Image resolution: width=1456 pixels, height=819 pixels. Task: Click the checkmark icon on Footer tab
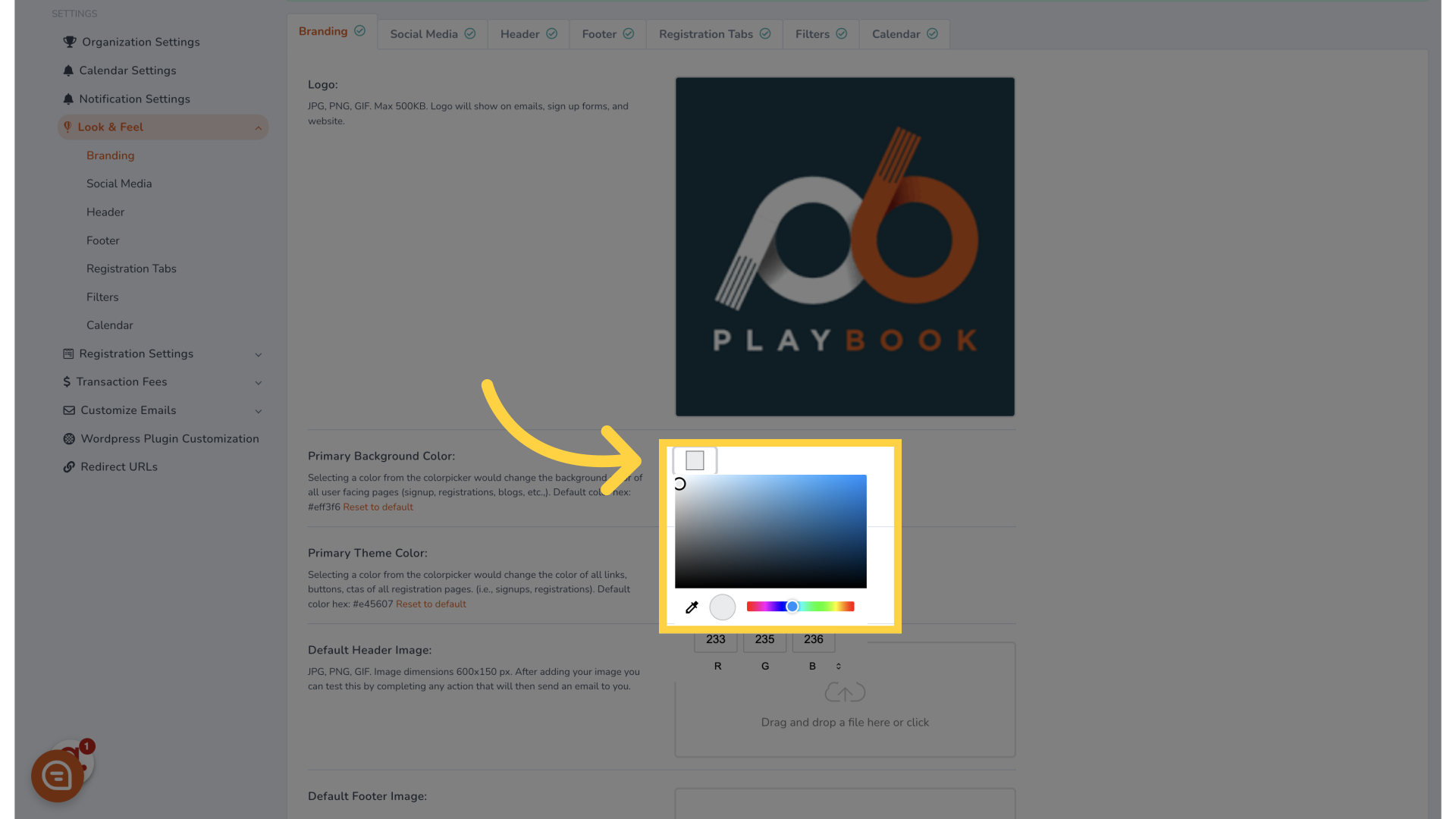629,34
